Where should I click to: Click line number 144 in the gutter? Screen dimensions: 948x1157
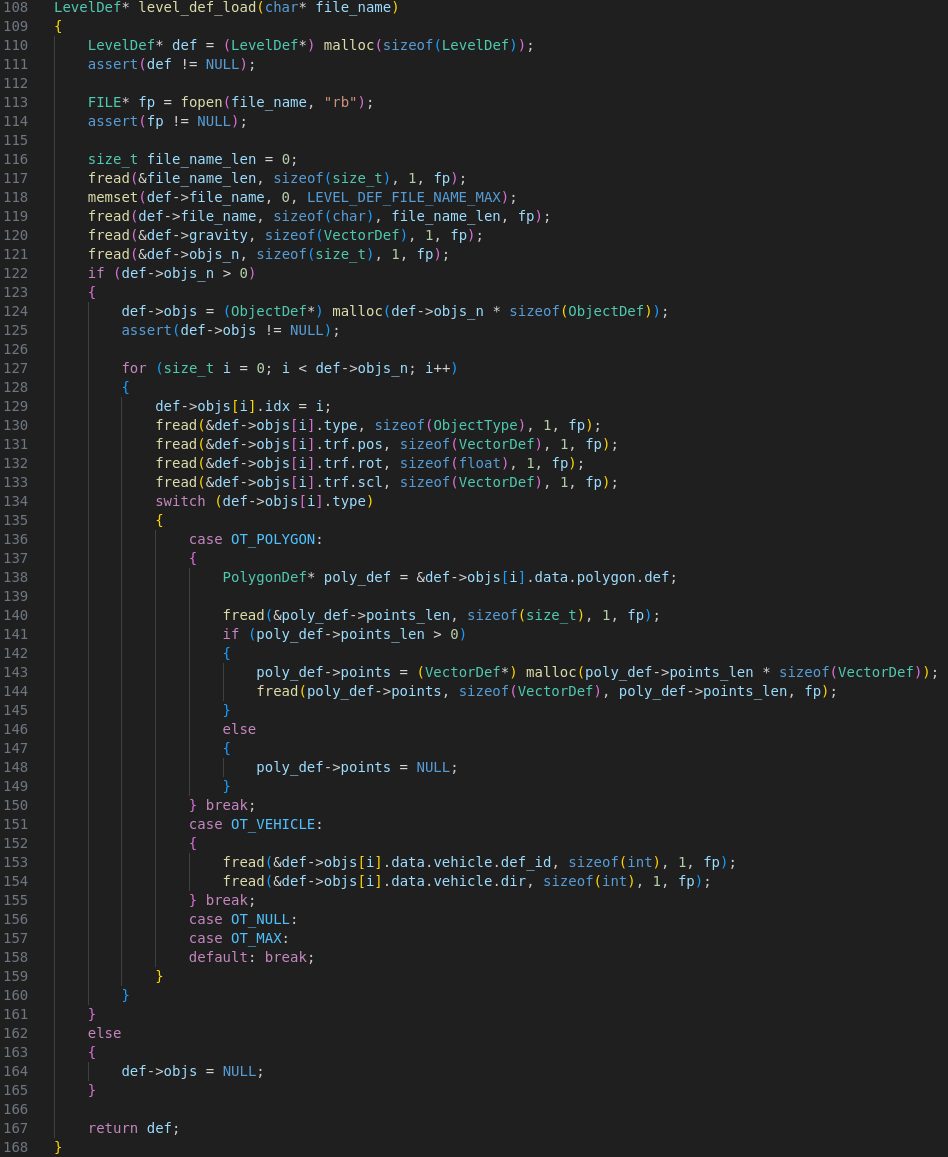(15, 691)
